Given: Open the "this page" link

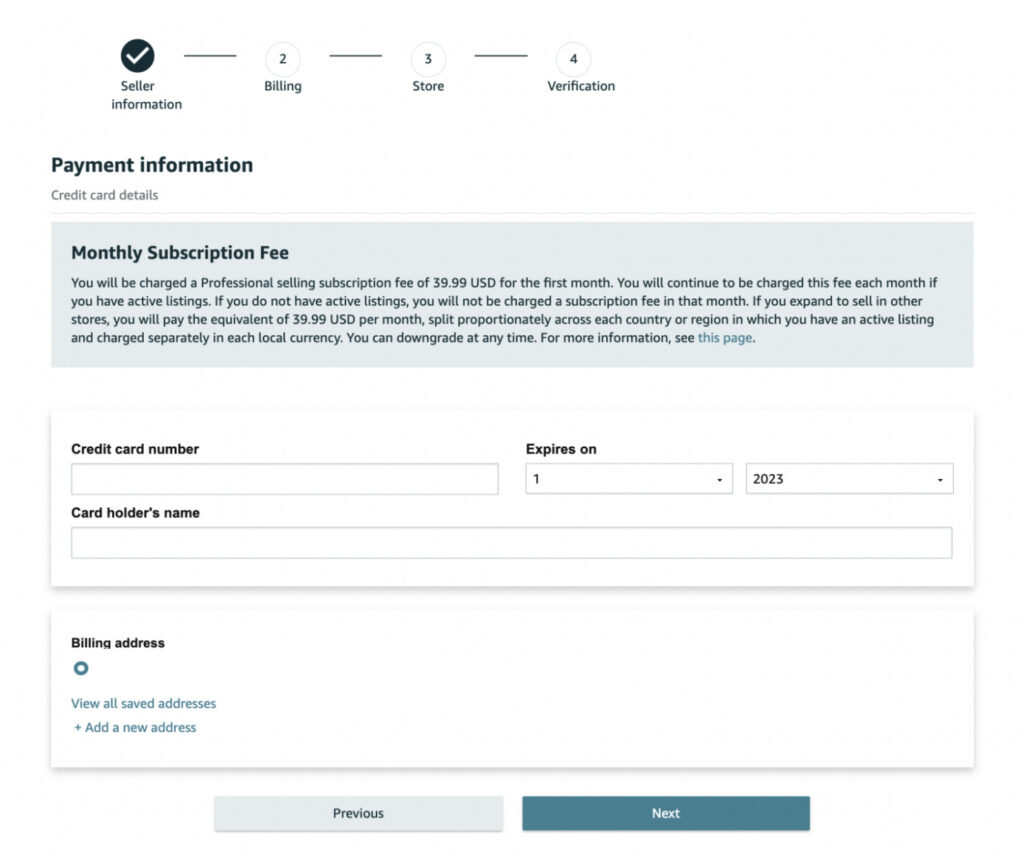Looking at the screenshot, I should (724, 338).
